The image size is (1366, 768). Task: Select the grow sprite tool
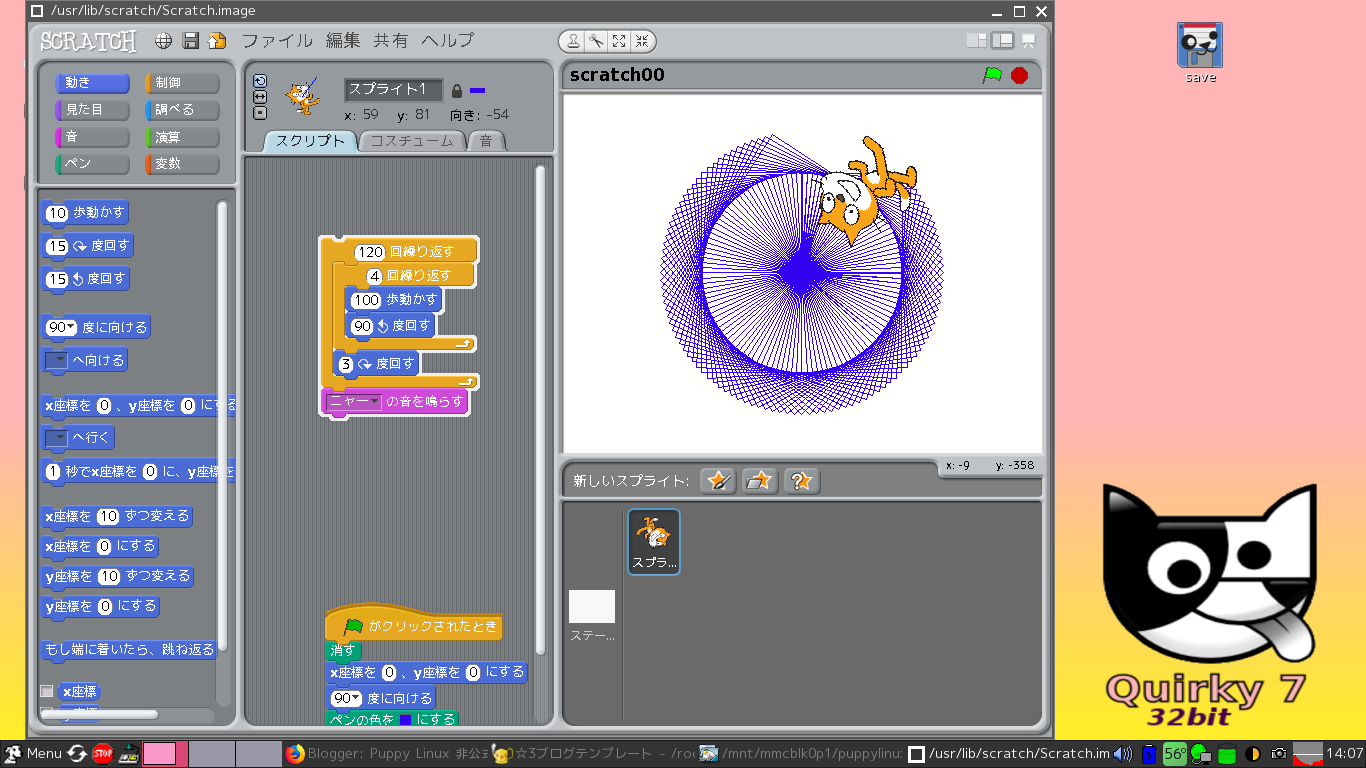(619, 41)
